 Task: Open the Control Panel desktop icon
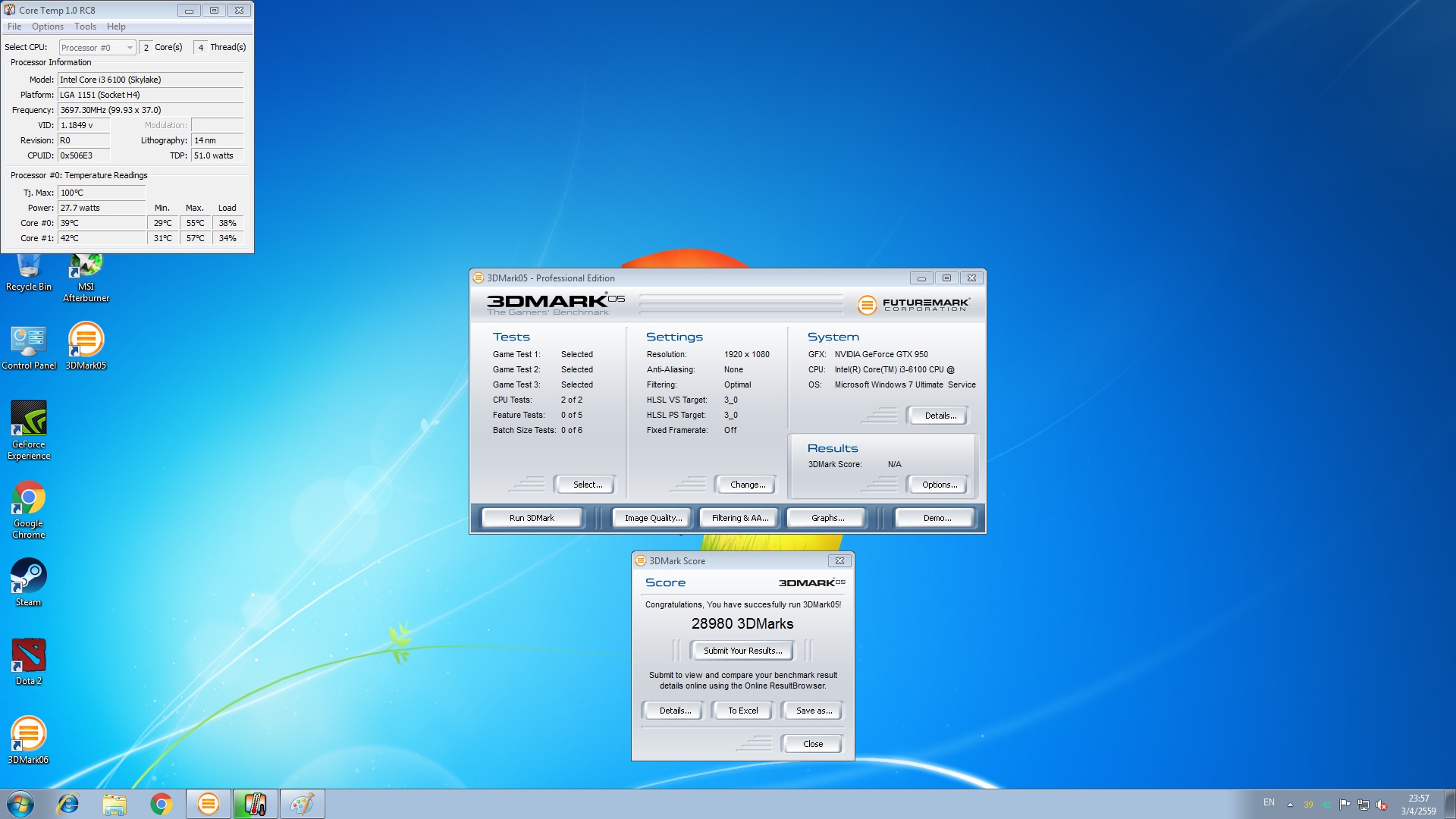[x=28, y=343]
